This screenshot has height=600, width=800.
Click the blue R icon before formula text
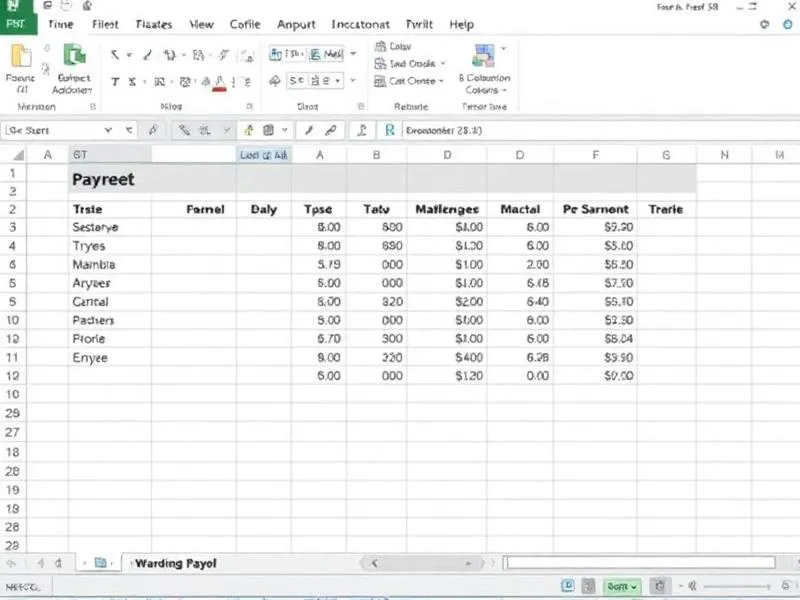pos(390,130)
